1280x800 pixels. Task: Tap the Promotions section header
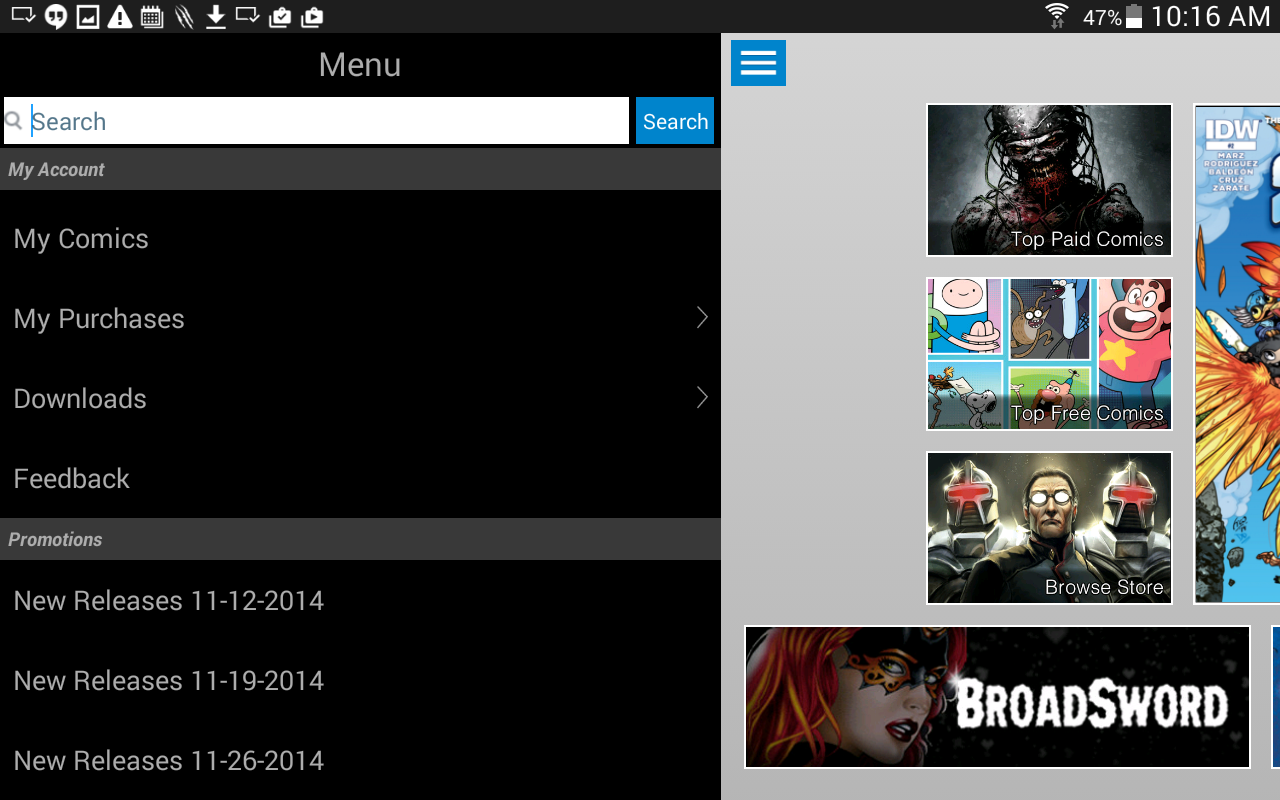click(x=360, y=540)
